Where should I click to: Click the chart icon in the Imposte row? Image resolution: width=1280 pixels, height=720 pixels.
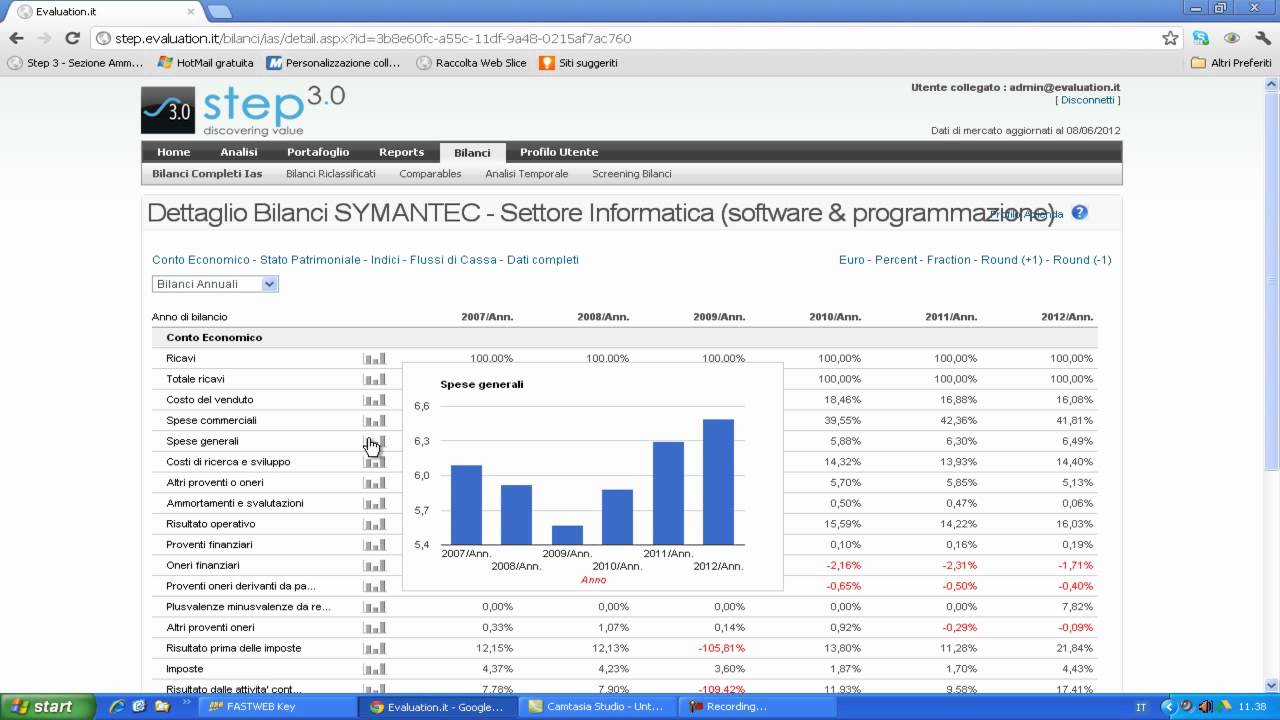[375, 669]
